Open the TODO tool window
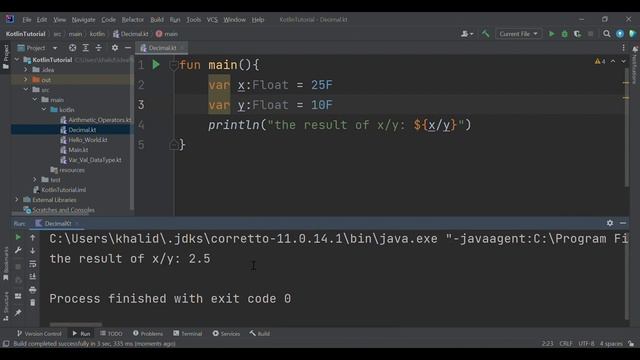The image size is (640, 360). [111, 333]
